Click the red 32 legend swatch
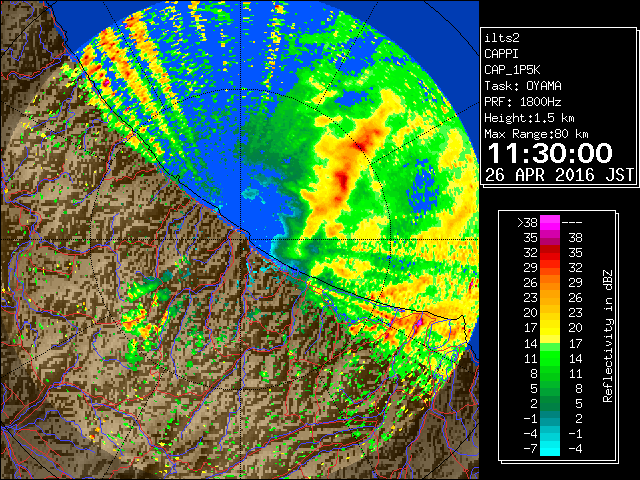This screenshot has width=640, height=480. [550, 253]
